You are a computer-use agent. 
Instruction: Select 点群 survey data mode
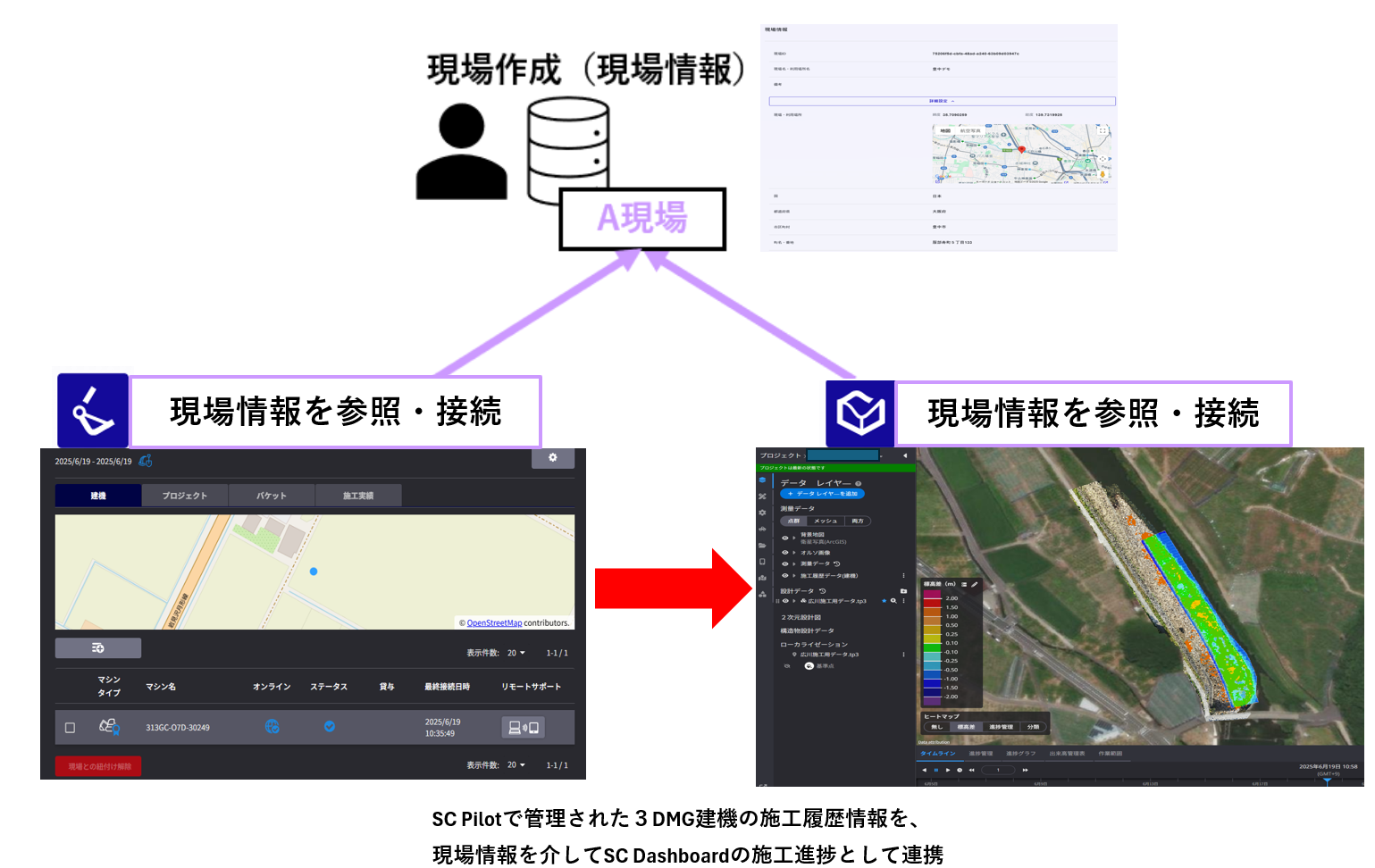[793, 521]
